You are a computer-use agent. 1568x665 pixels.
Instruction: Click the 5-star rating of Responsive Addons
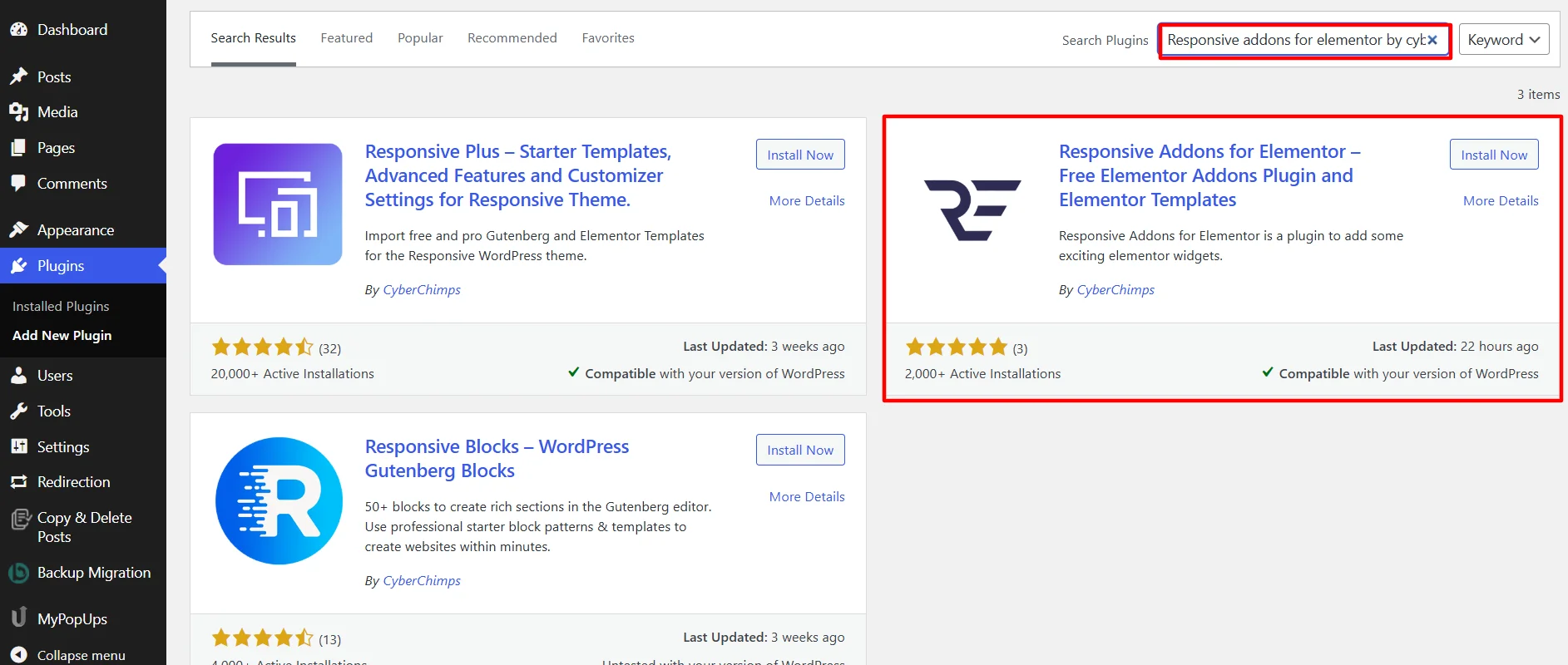tap(957, 347)
